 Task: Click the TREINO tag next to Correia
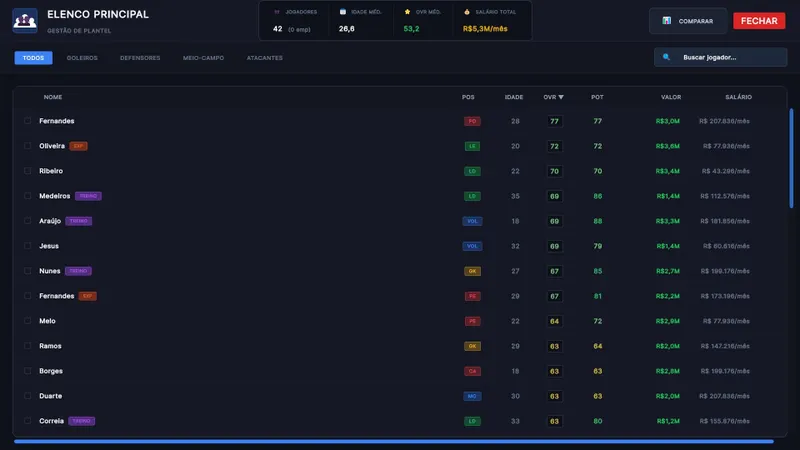pyautogui.click(x=82, y=421)
